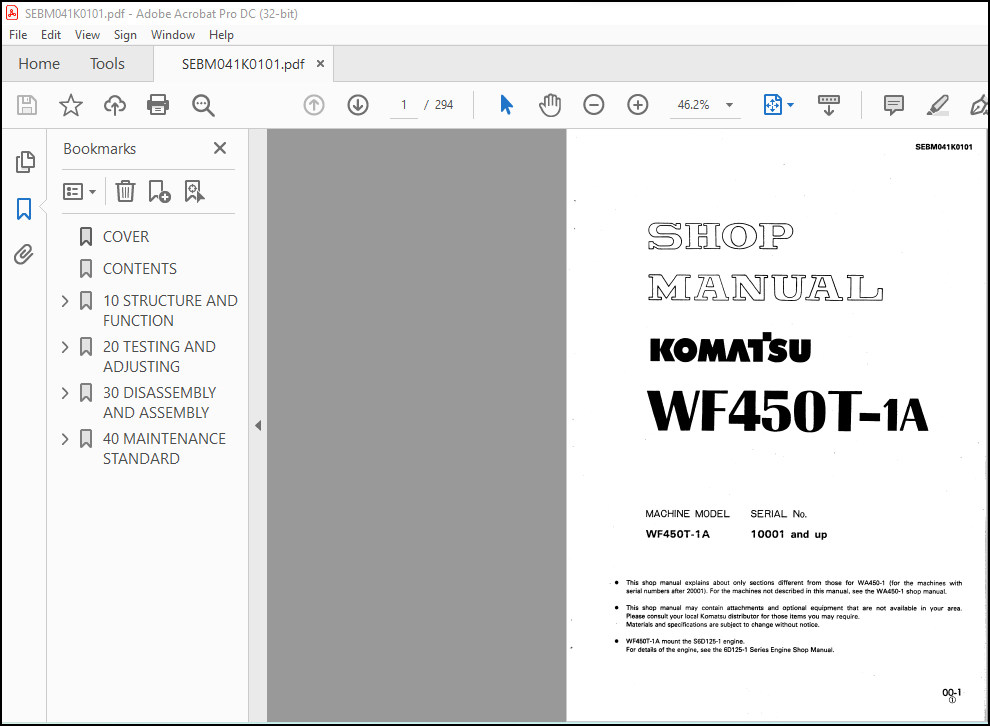Open bookmarks options dropdown menu

pyautogui.click(x=80, y=191)
